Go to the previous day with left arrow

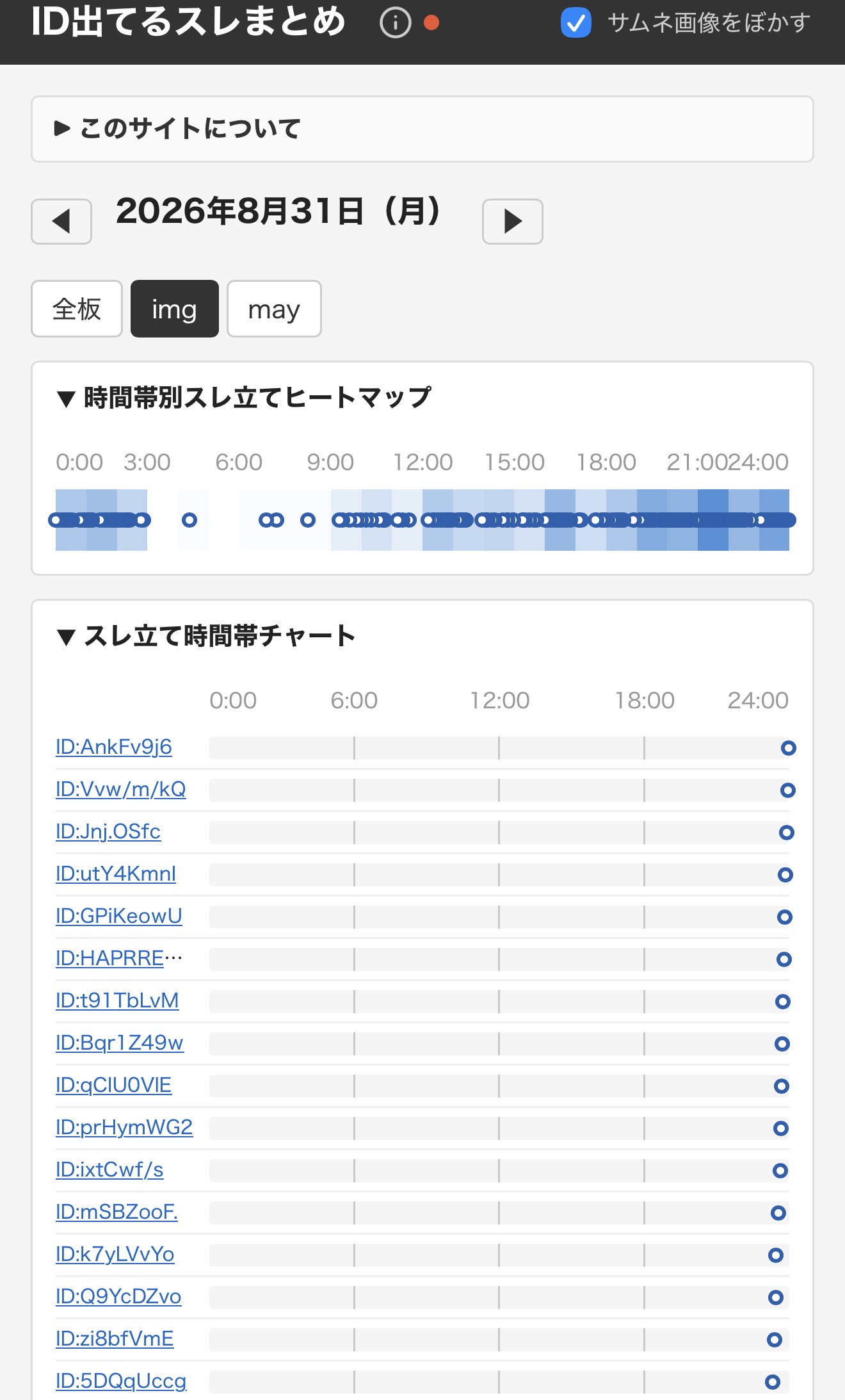tap(61, 222)
